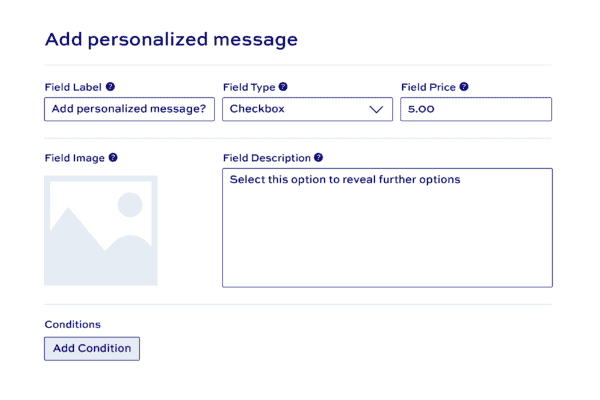
Task: Select the Field Image placeholder thumbnail
Action: click(x=101, y=230)
